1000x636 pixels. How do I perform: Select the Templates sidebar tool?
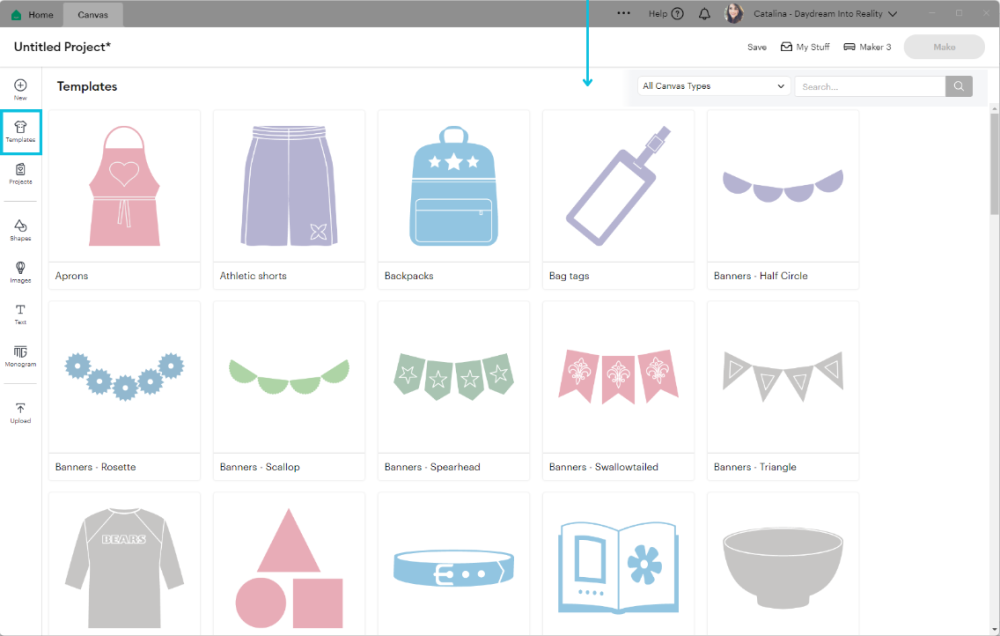click(x=20, y=131)
